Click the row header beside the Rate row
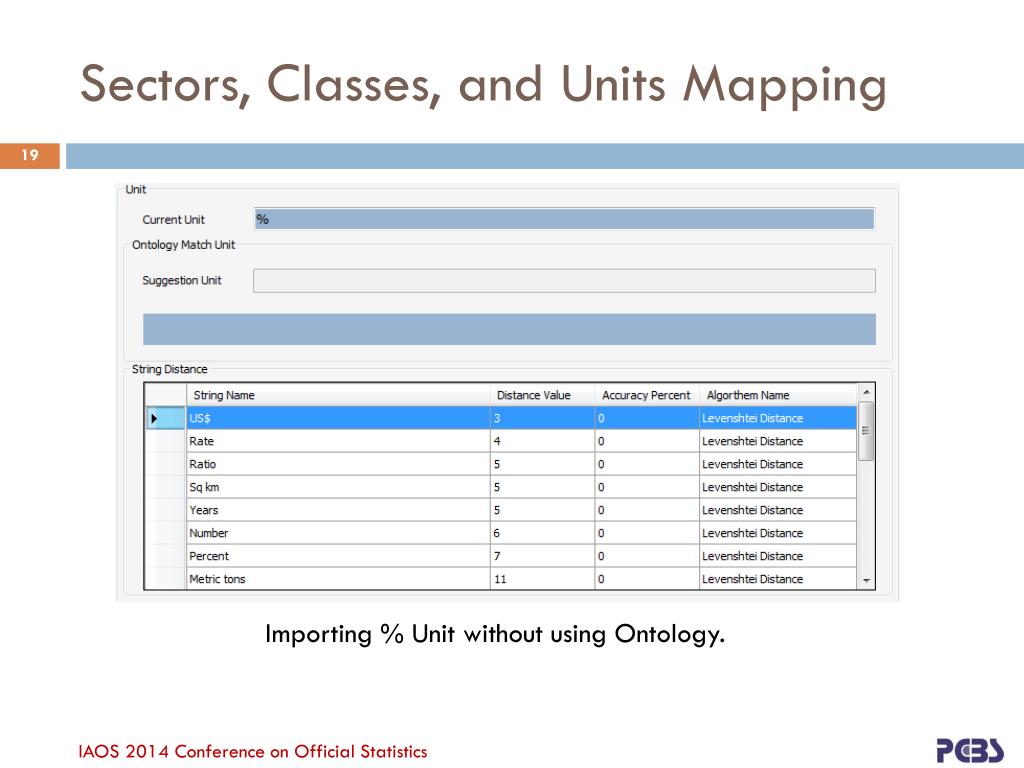Screen dimensions: 1024x768 165,441
